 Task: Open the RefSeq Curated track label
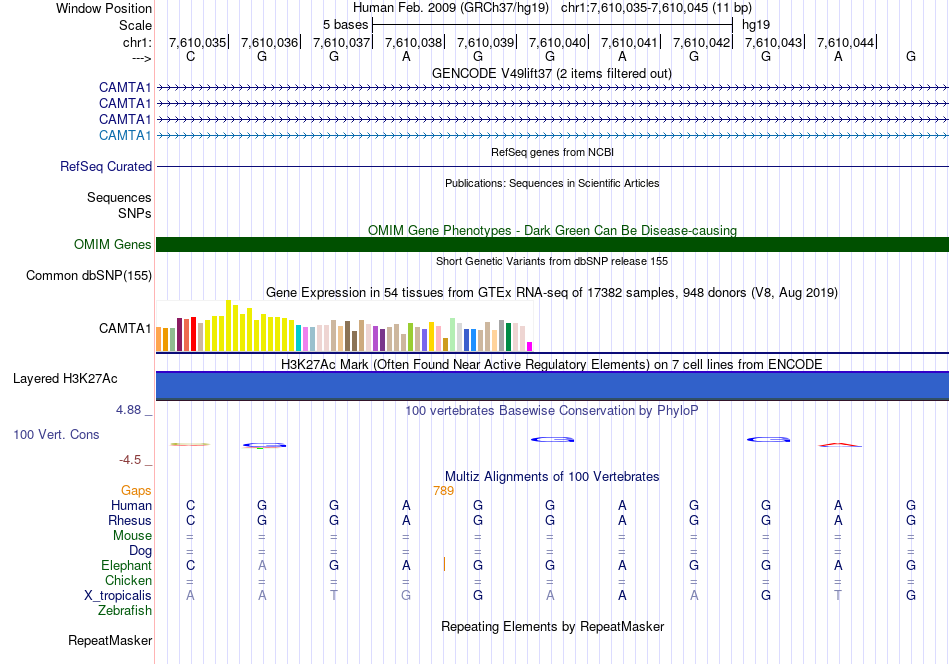click(x=106, y=166)
